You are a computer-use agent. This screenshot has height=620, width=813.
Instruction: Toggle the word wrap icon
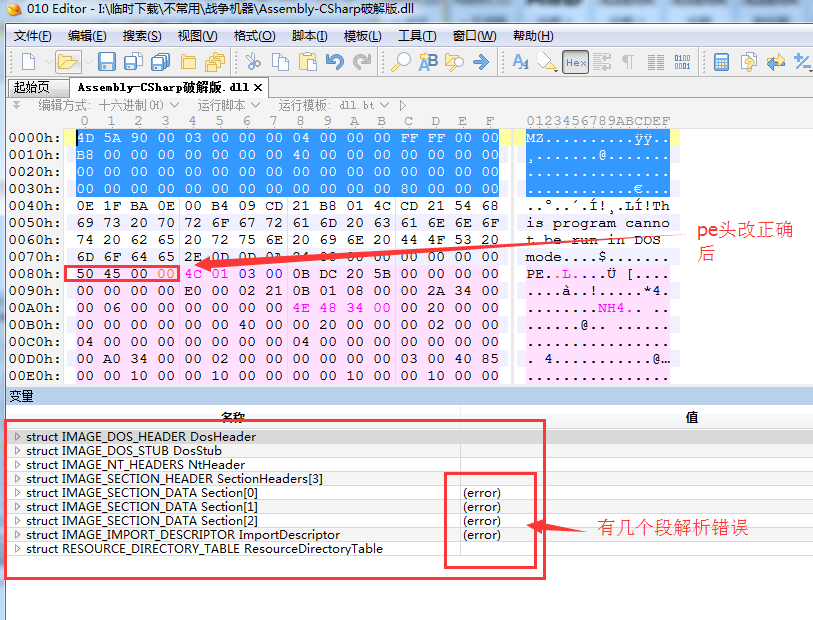tap(602, 62)
